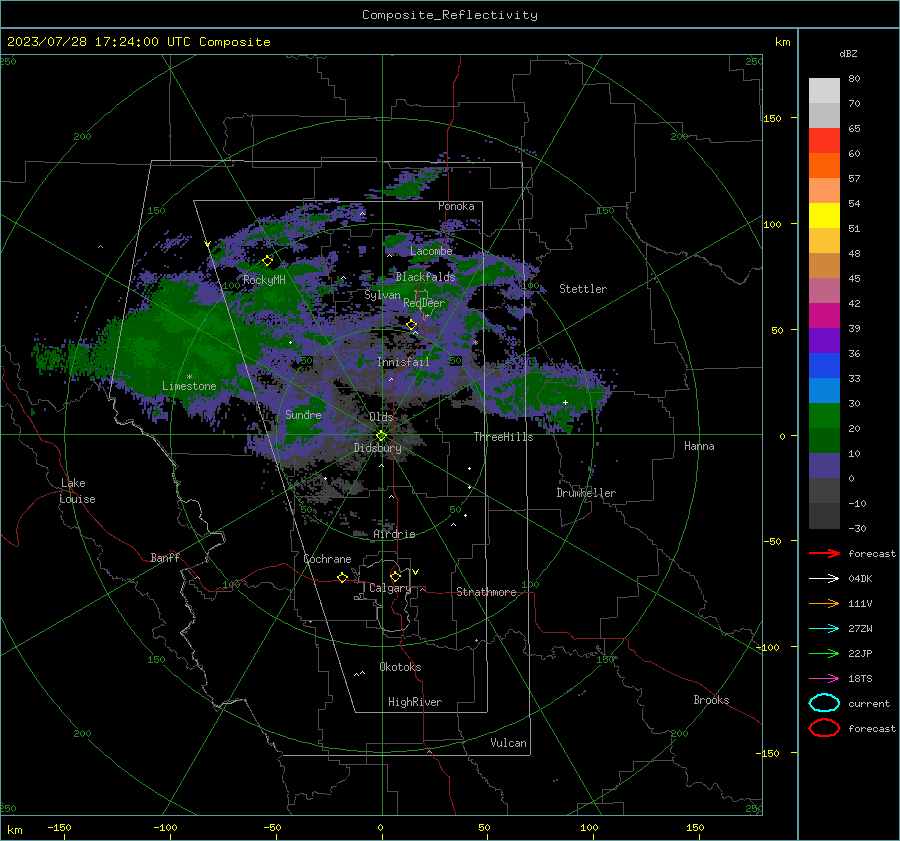Click the white asterisk above Limestone label
This screenshot has width=900, height=841.
[189, 377]
